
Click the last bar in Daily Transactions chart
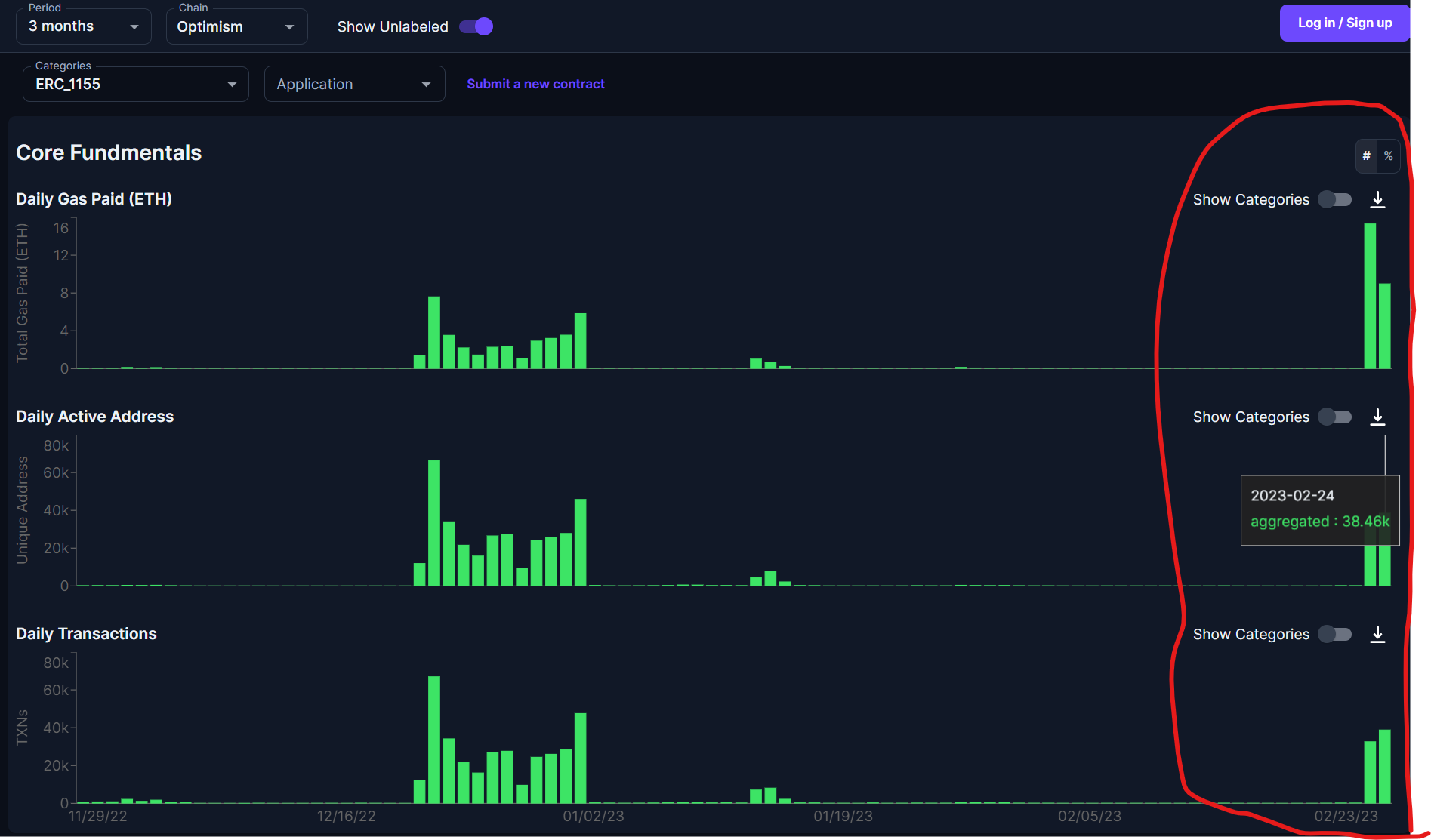pos(1385,766)
